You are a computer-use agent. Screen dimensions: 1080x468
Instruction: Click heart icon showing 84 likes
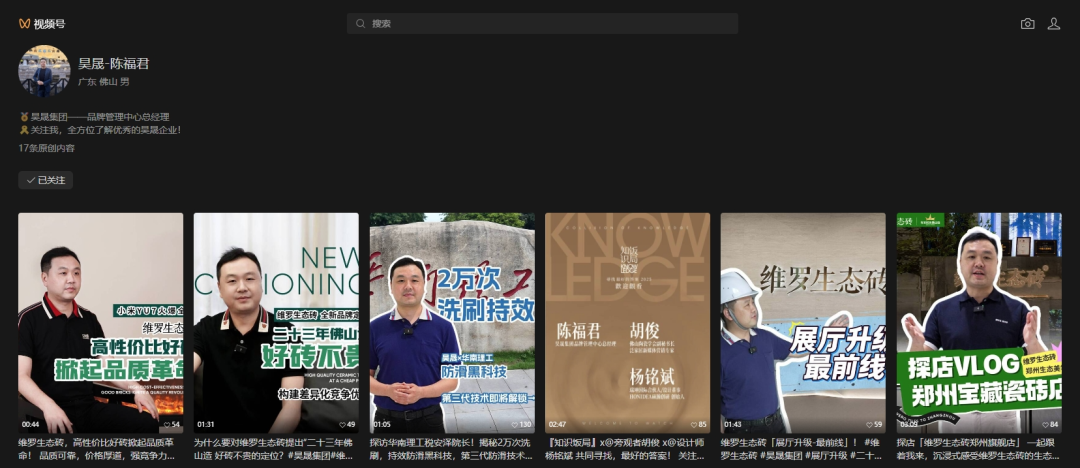coord(1044,425)
